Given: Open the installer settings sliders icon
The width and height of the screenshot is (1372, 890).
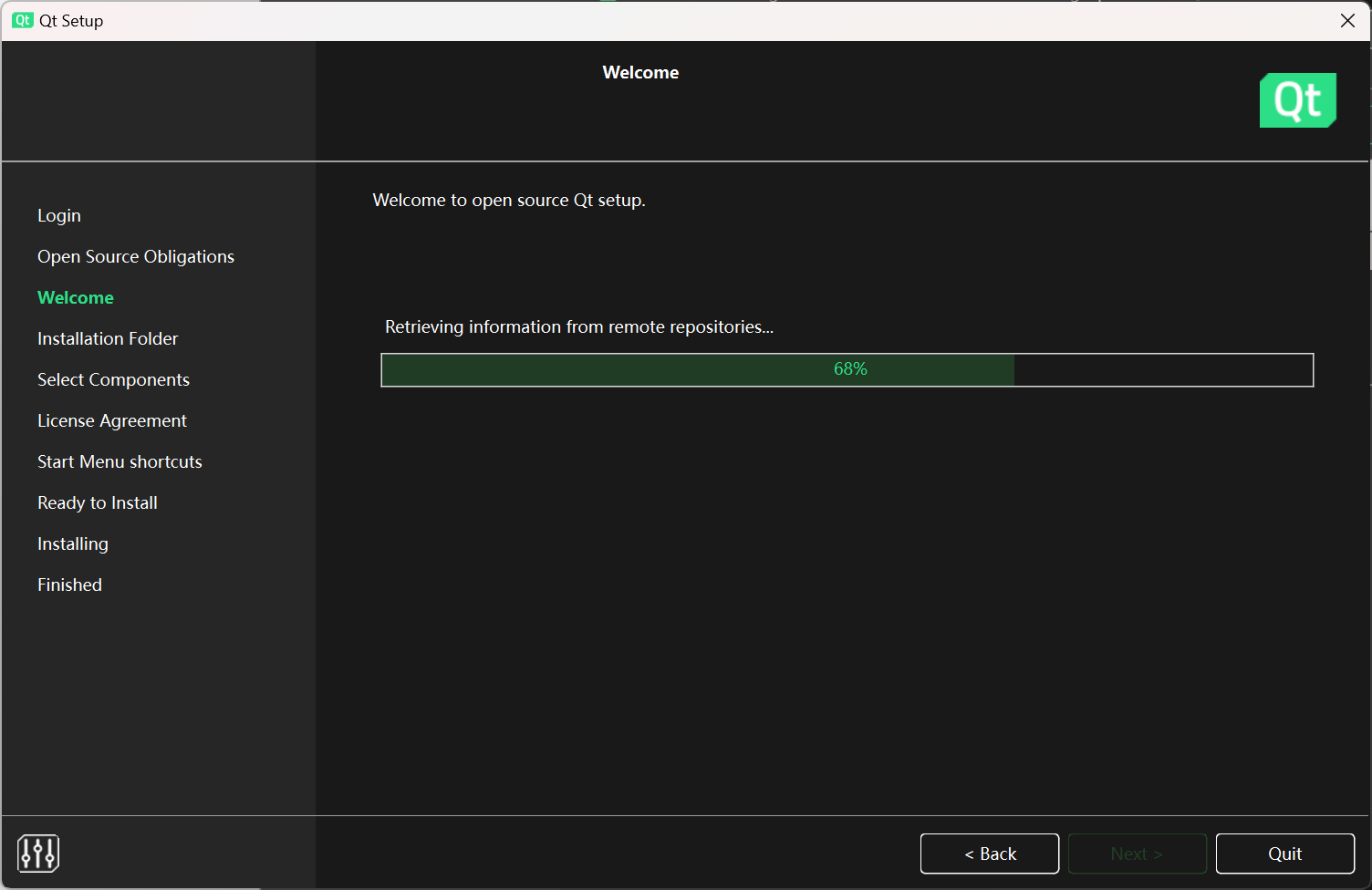Looking at the screenshot, I should [38, 854].
